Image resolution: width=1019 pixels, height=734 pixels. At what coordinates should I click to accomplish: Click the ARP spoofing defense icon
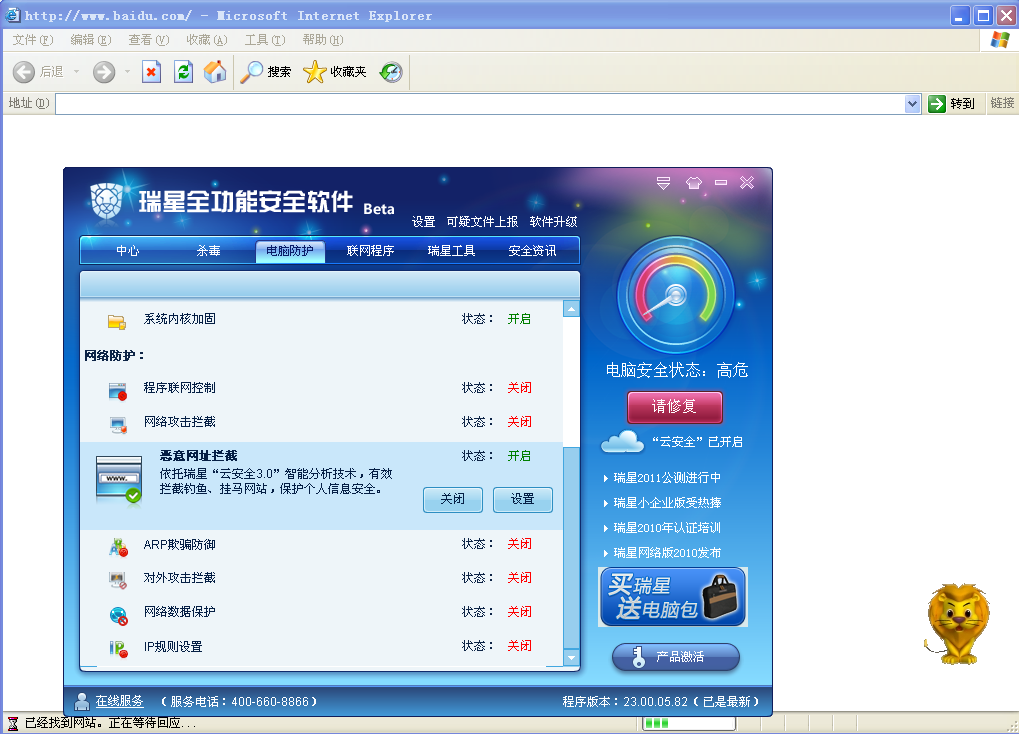point(118,547)
